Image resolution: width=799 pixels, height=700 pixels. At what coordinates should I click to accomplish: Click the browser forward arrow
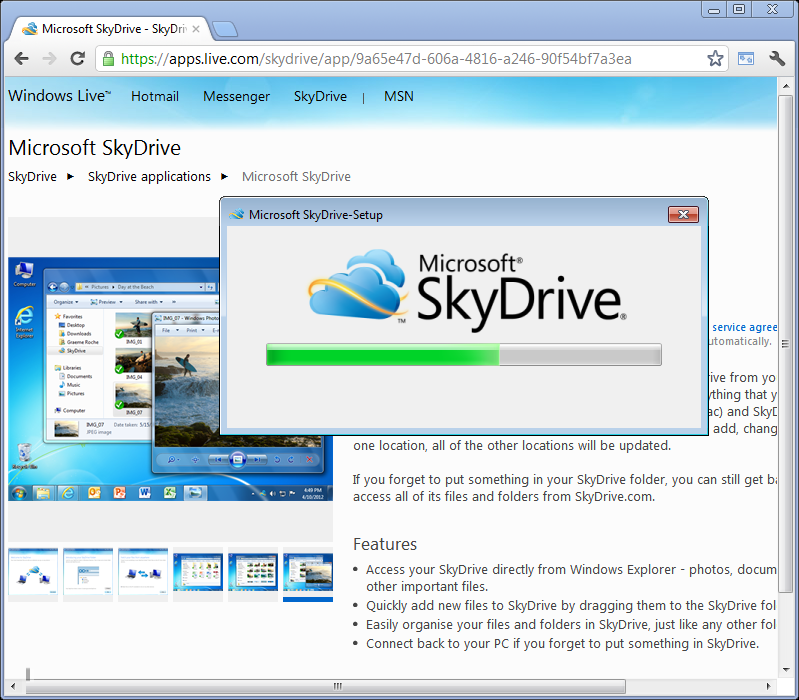[x=49, y=59]
